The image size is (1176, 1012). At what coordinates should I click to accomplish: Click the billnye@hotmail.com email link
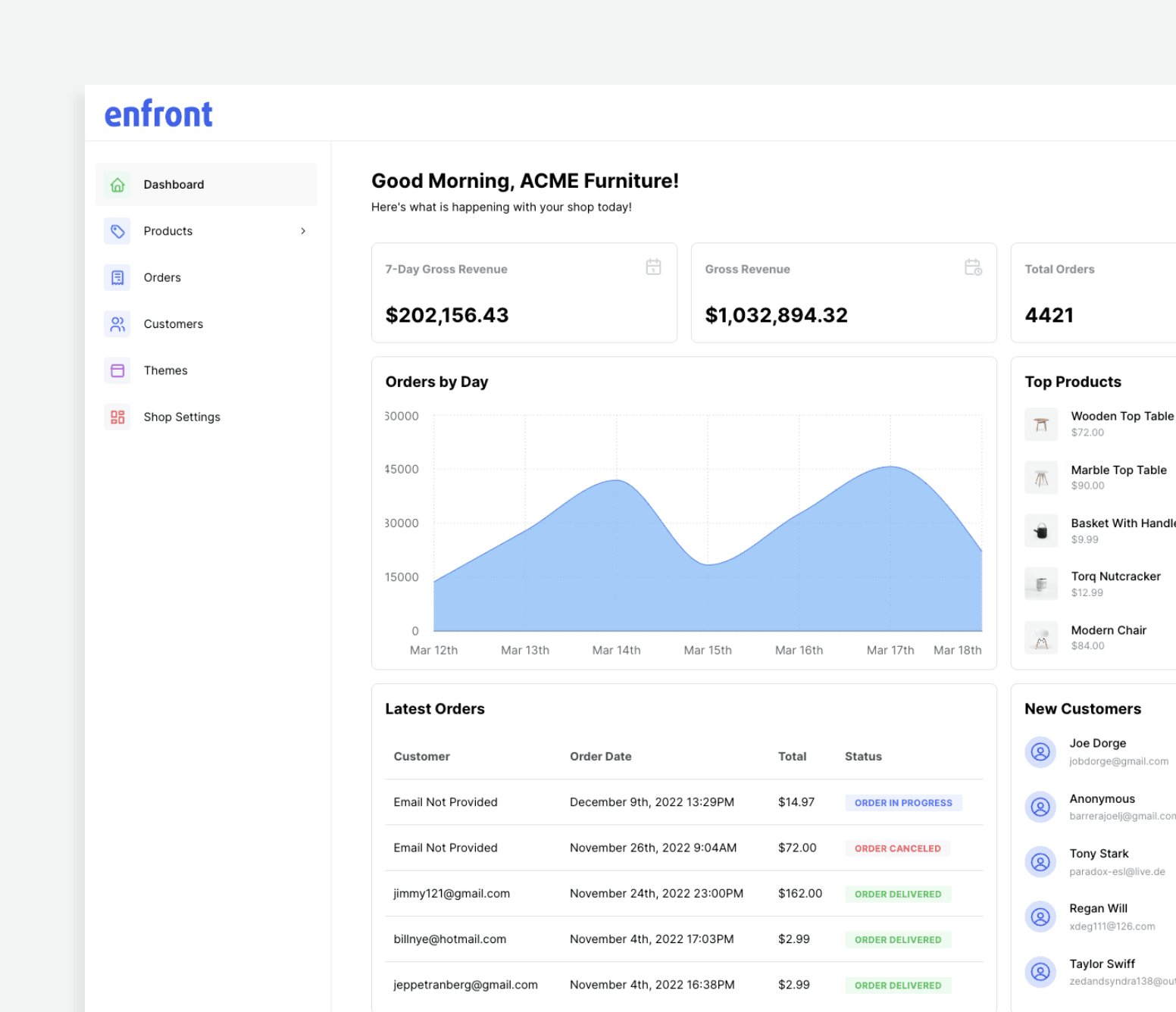(449, 939)
